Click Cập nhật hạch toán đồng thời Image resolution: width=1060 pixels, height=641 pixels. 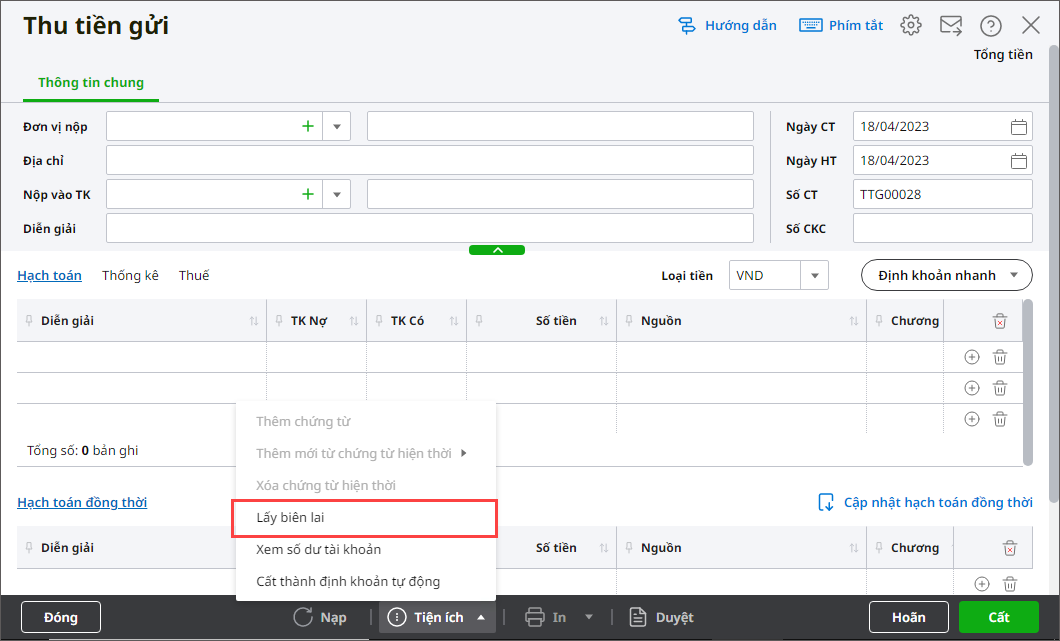pos(925,502)
